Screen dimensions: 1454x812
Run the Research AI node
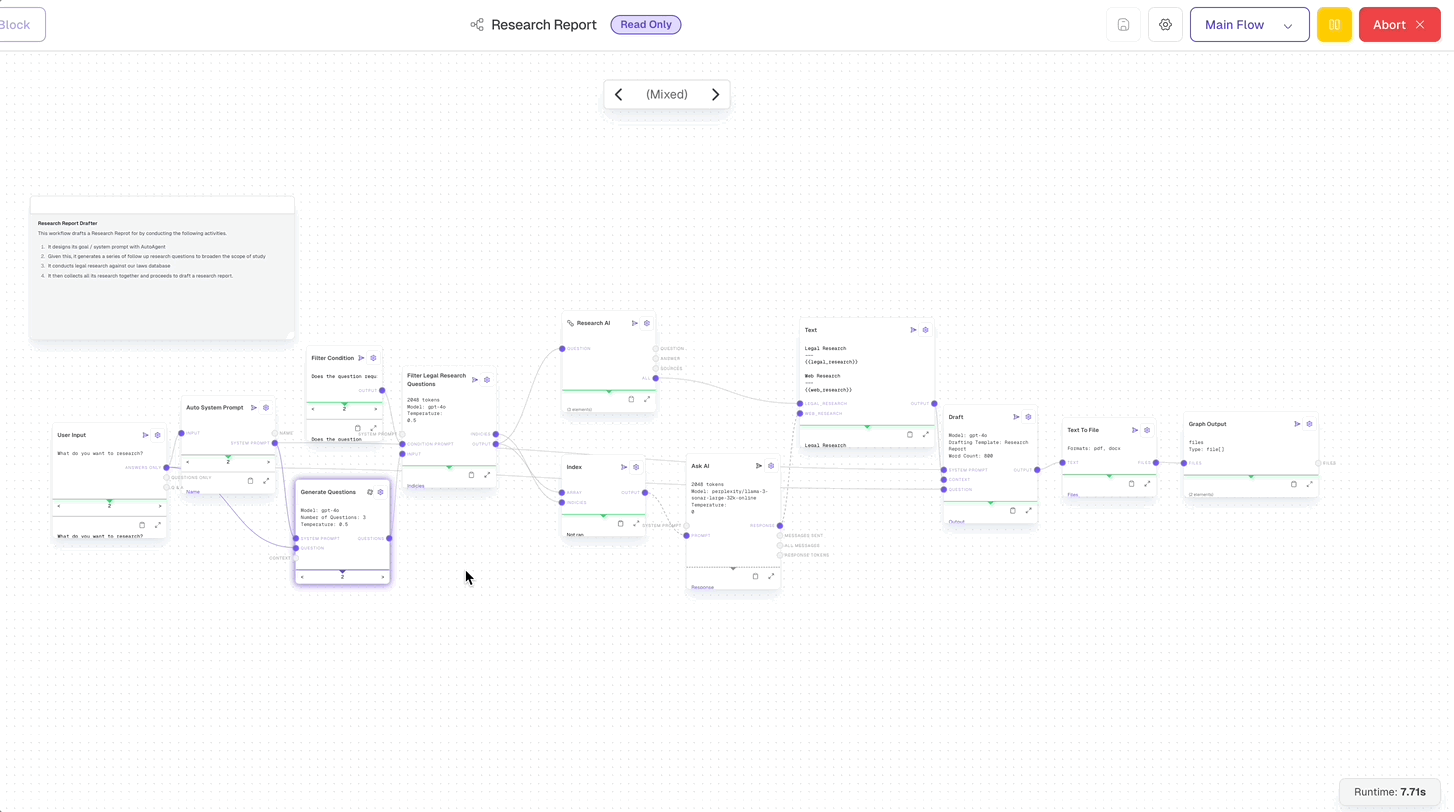634,323
